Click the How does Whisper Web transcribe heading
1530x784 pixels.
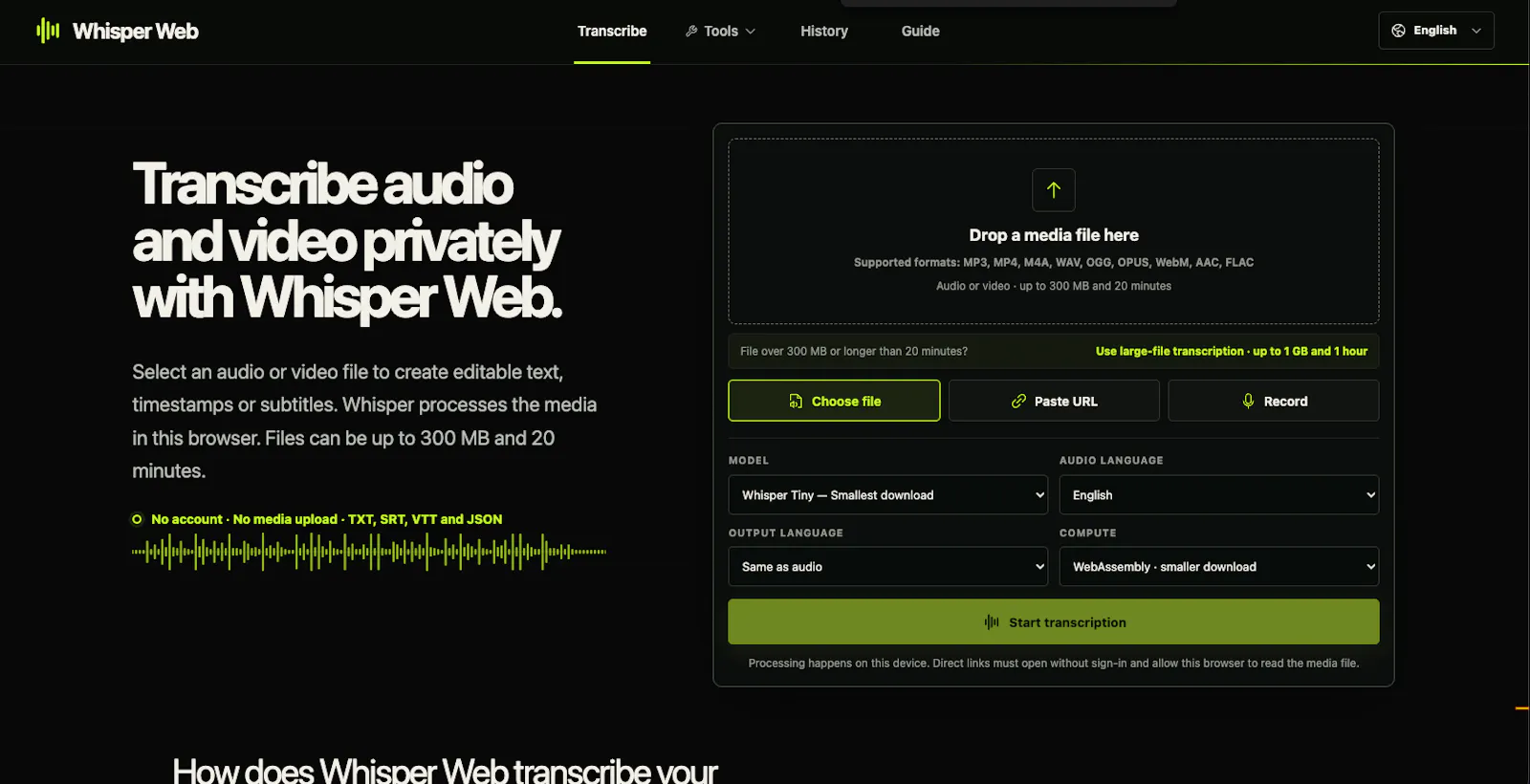click(x=445, y=770)
